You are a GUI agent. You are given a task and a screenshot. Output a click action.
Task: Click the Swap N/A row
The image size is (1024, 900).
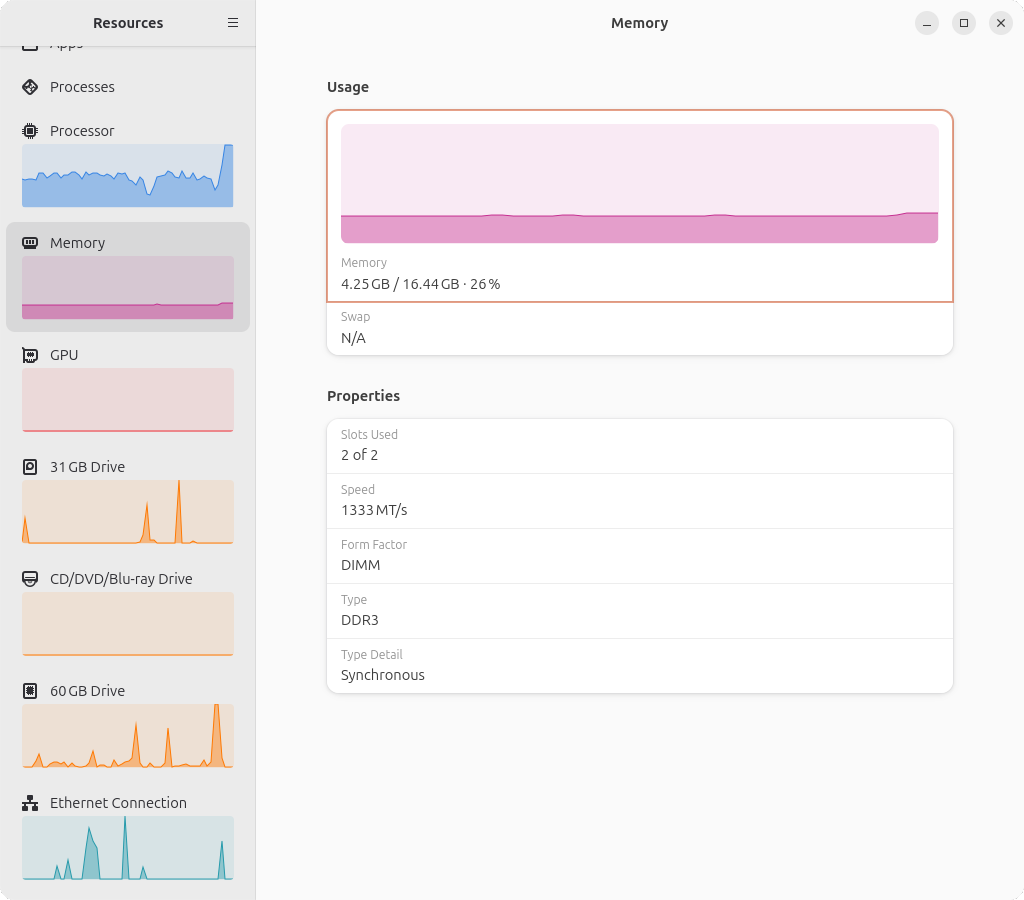[x=640, y=329]
